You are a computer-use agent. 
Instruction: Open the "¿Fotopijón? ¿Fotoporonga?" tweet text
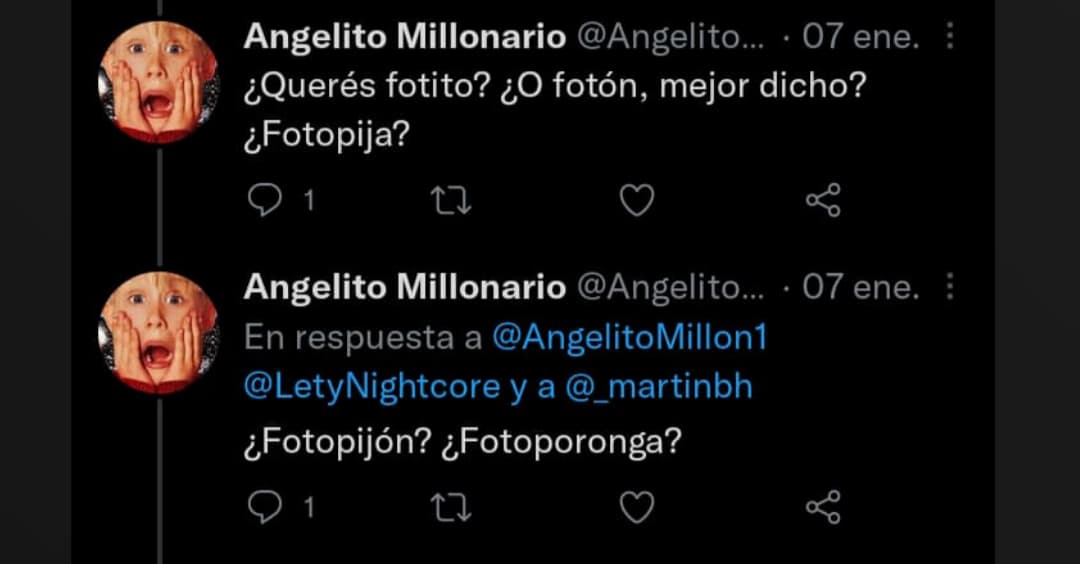click(x=462, y=441)
